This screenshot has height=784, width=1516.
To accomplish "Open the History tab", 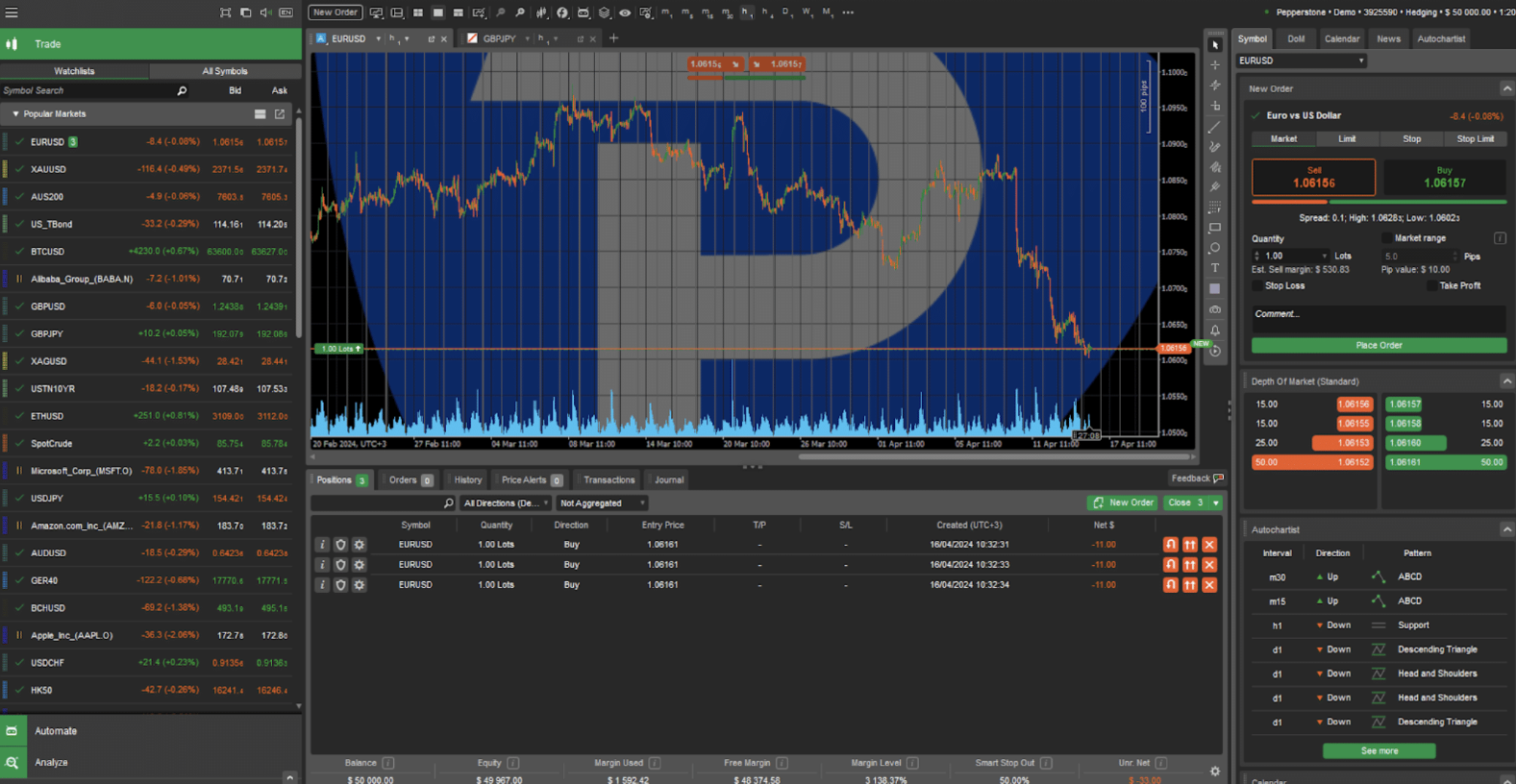I will [x=468, y=480].
